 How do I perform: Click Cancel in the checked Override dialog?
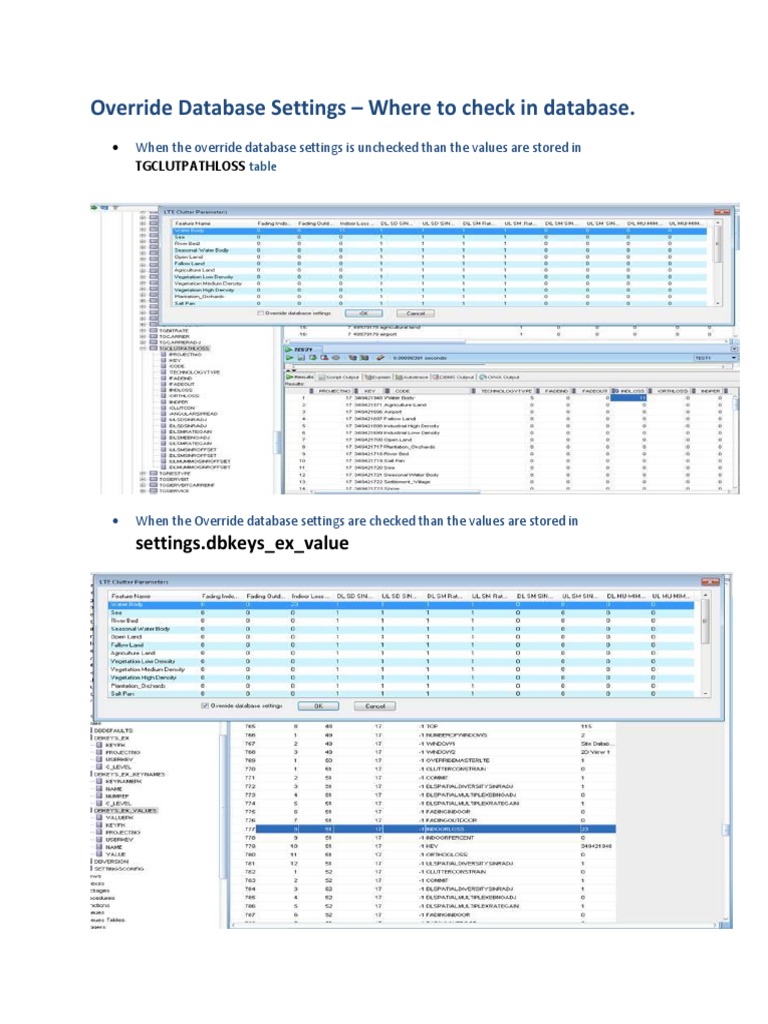pos(375,706)
